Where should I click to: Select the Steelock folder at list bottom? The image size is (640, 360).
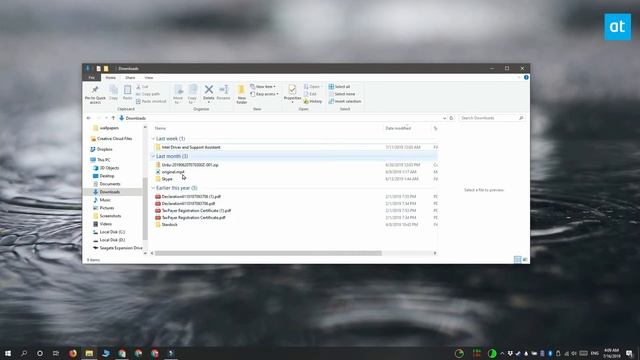169,224
